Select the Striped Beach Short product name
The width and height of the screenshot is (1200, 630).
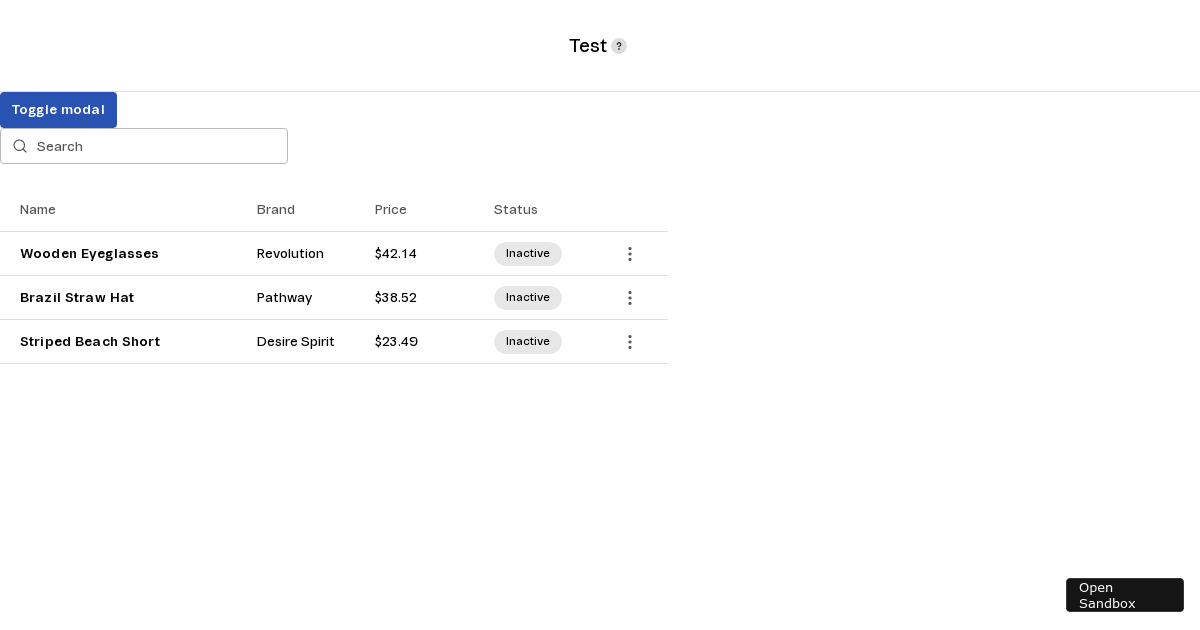pos(90,342)
